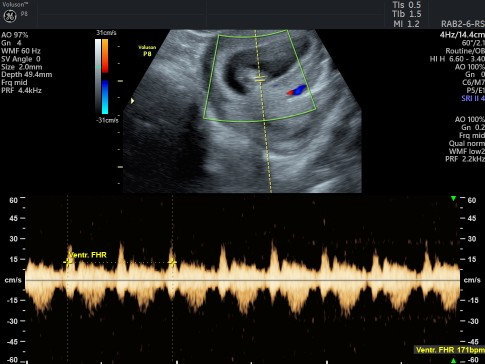Click the 'RAB2-6-RS' probe label
Screen dimensions: 485x364
[463, 24]
